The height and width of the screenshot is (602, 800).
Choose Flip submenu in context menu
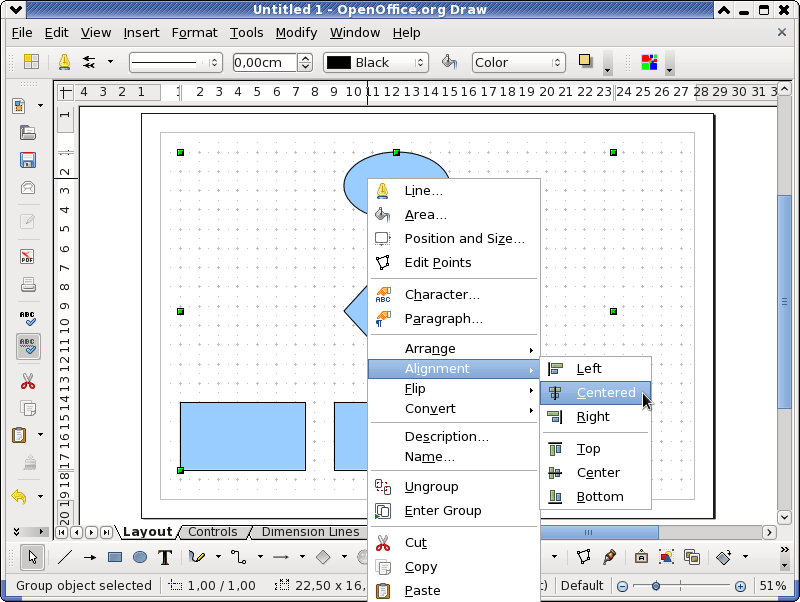coord(454,389)
